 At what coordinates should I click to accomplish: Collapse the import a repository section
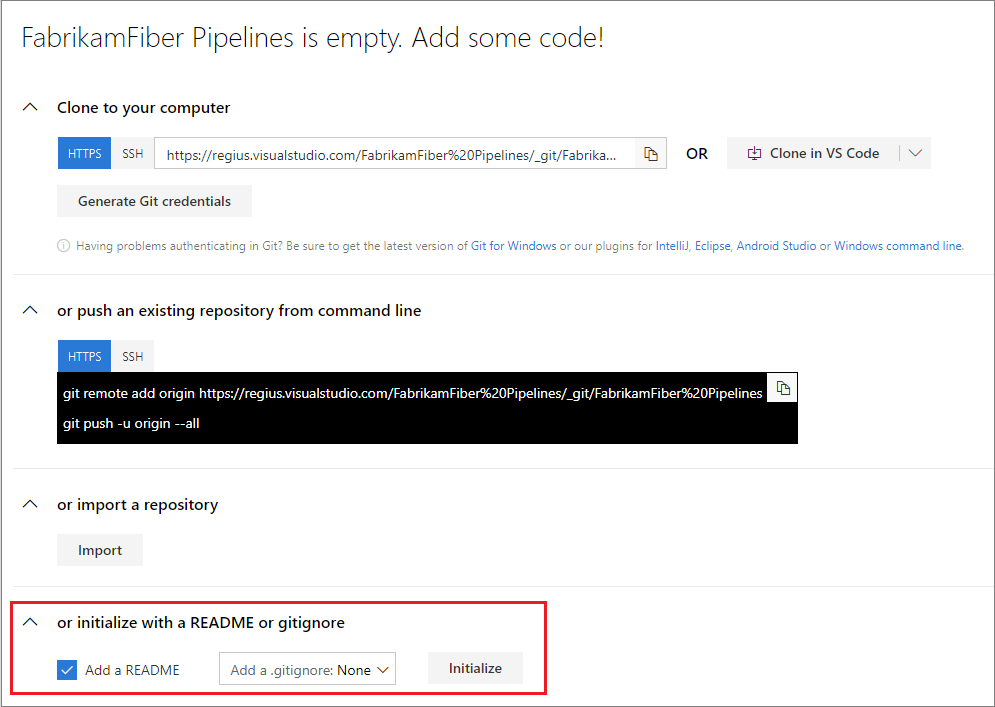point(31,505)
